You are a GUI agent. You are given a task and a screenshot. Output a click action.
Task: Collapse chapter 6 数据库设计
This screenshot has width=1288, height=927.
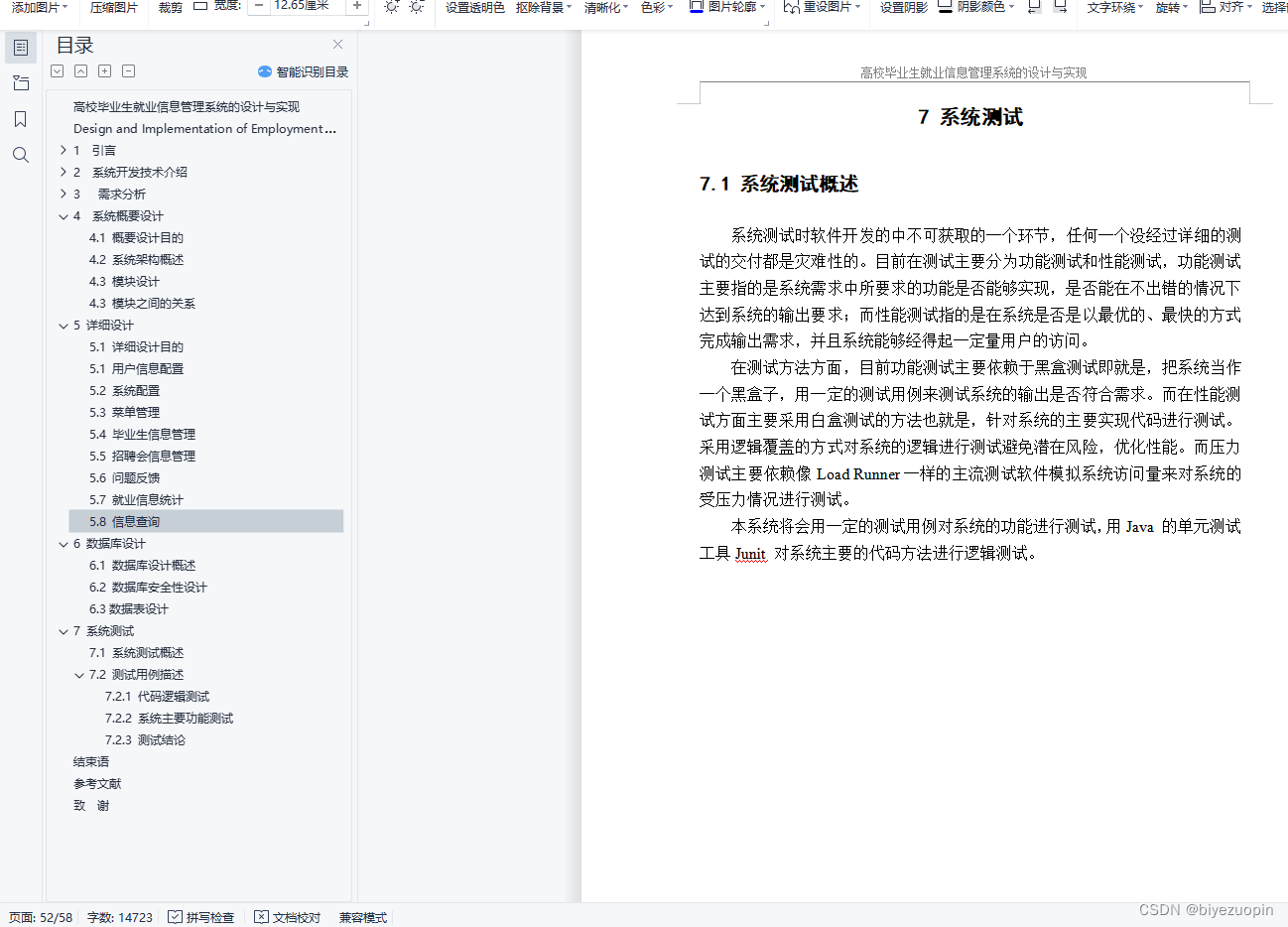[64, 543]
